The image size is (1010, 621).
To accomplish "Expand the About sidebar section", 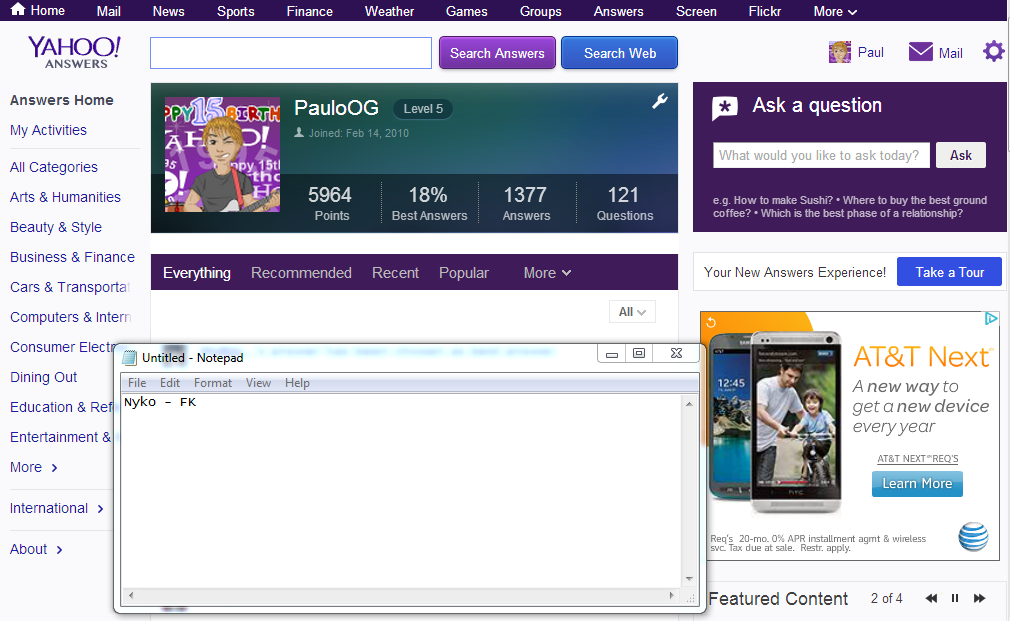I will (x=36, y=549).
